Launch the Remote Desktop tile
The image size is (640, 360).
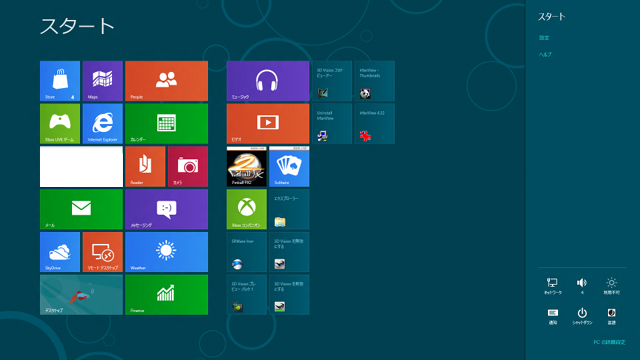pyautogui.click(x=102, y=252)
